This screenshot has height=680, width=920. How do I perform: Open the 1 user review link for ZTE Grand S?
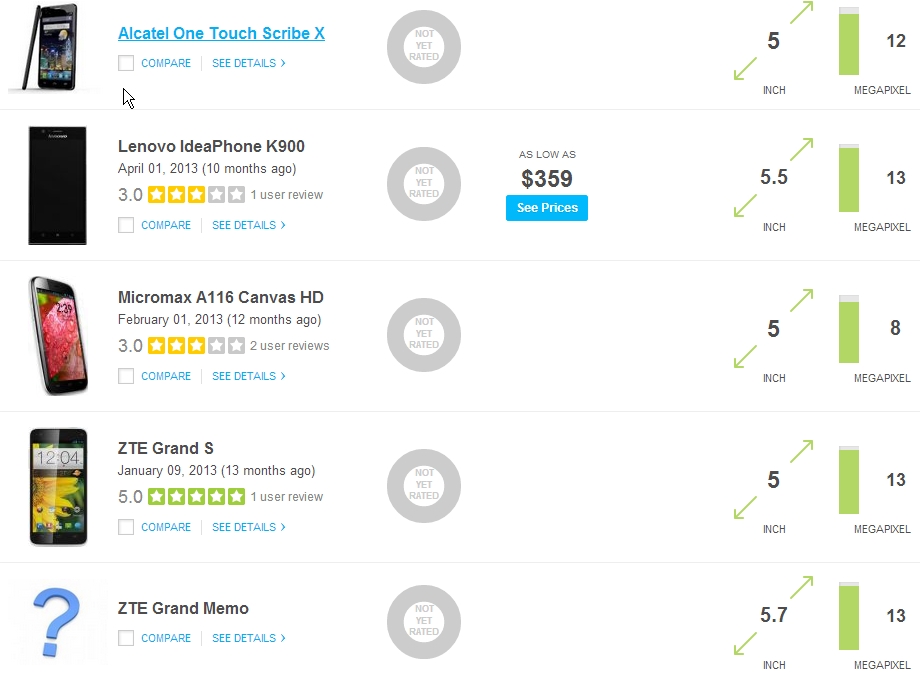point(287,497)
